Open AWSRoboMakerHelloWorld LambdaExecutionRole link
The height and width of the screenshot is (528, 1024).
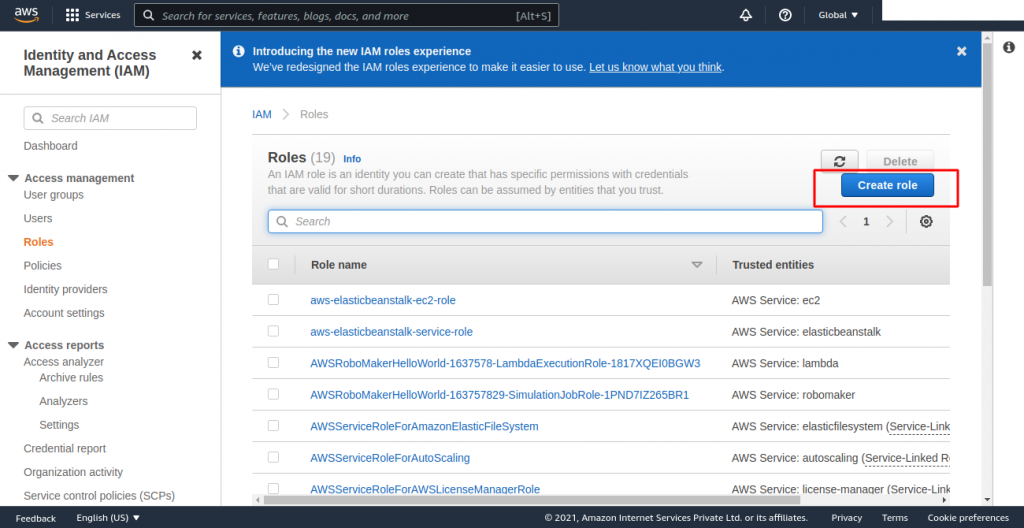pyautogui.click(x=505, y=363)
